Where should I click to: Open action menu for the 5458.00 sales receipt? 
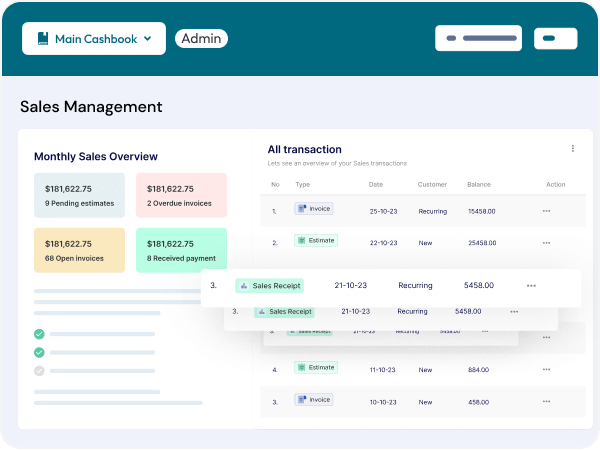(531, 286)
